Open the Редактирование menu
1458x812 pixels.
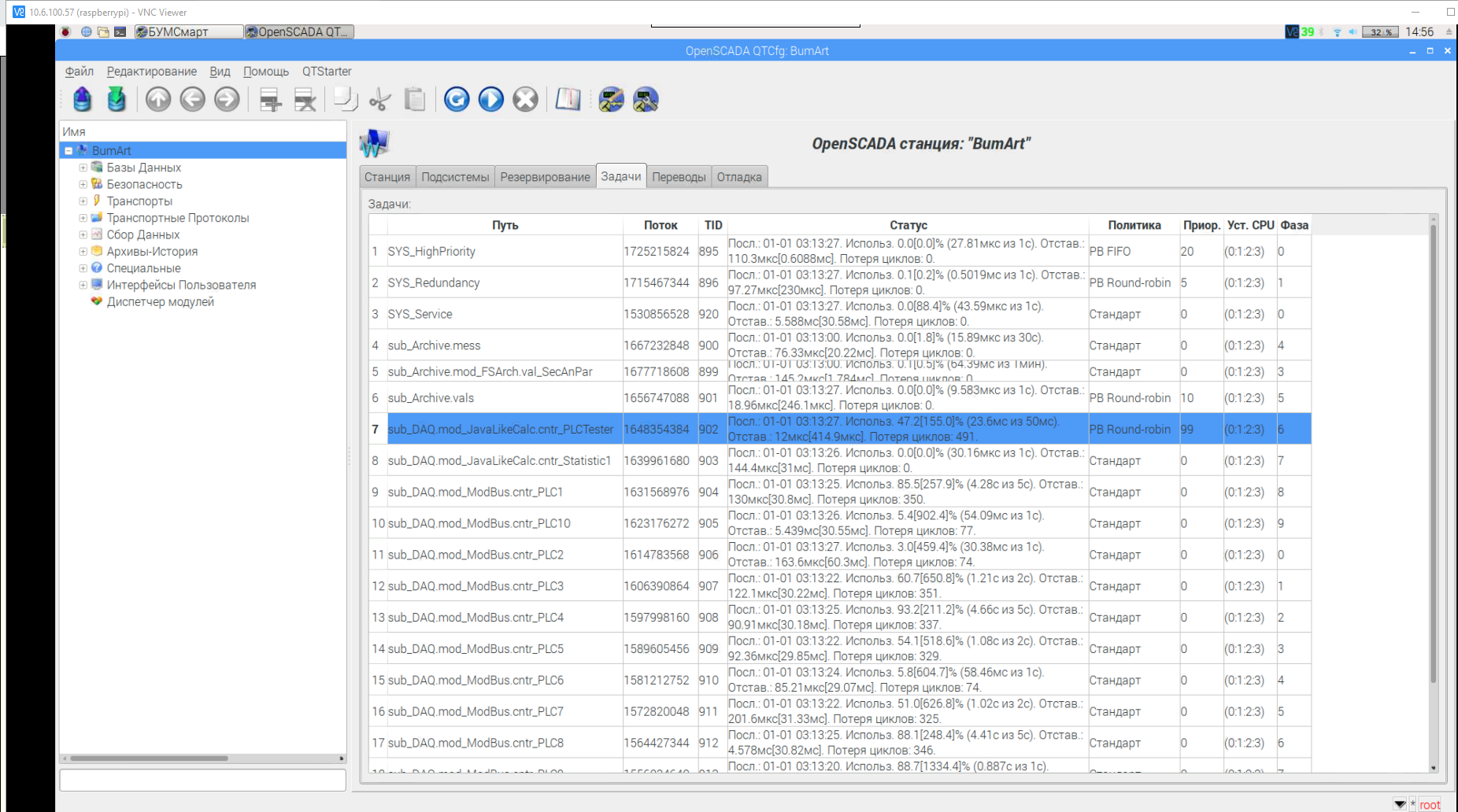click(151, 72)
